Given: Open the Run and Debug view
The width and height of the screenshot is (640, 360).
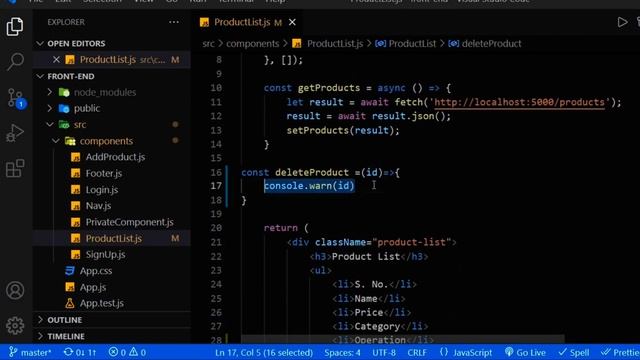Looking at the screenshot, I should click(15, 133).
